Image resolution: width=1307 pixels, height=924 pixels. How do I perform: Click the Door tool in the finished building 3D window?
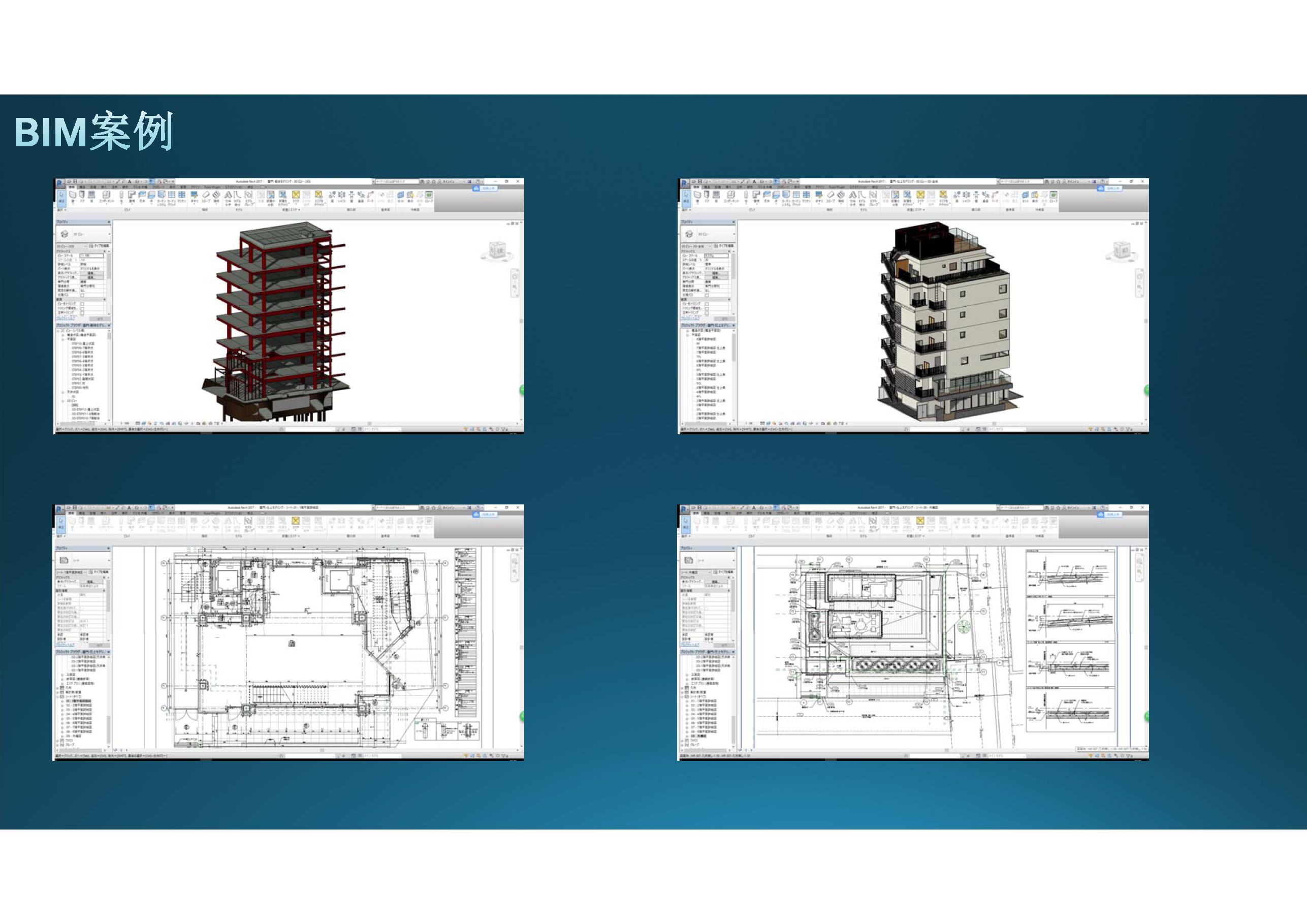[707, 195]
